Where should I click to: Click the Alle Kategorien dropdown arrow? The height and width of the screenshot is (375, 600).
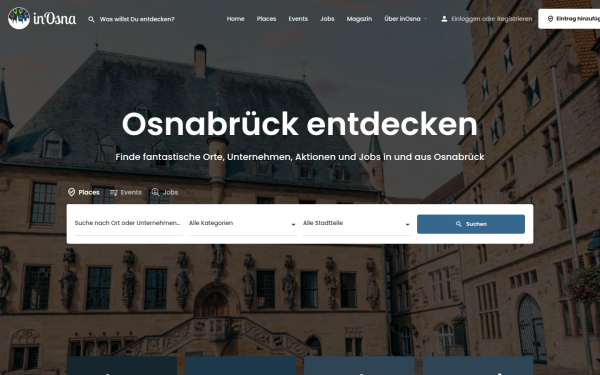[293, 225]
